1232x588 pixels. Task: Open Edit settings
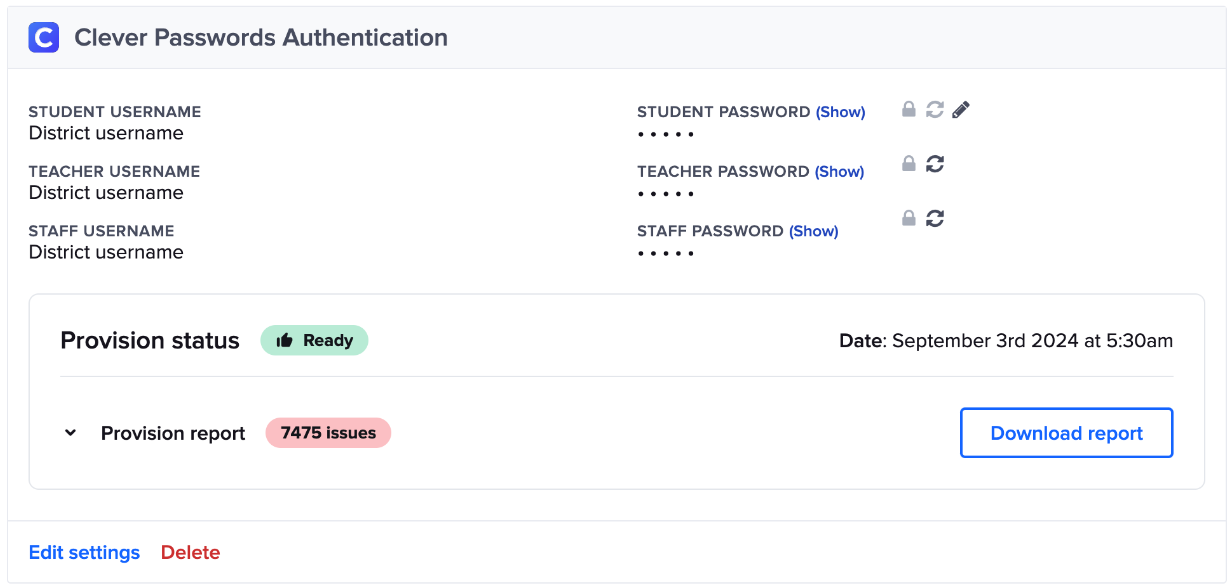click(84, 552)
